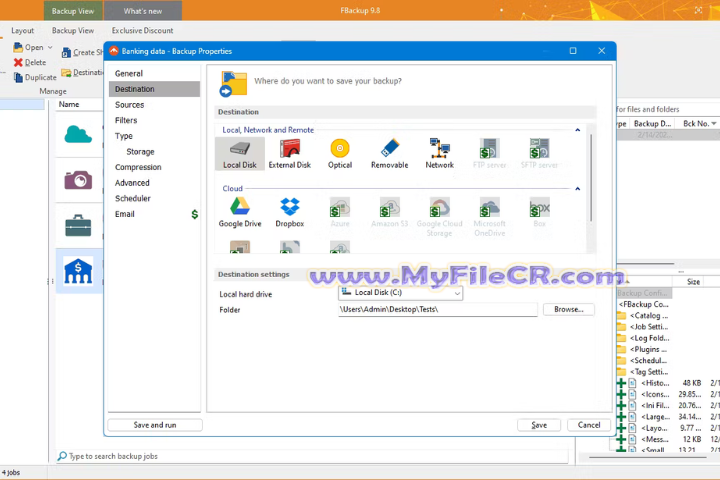Open Bck No. column dropdown arrow

(x=714, y=124)
